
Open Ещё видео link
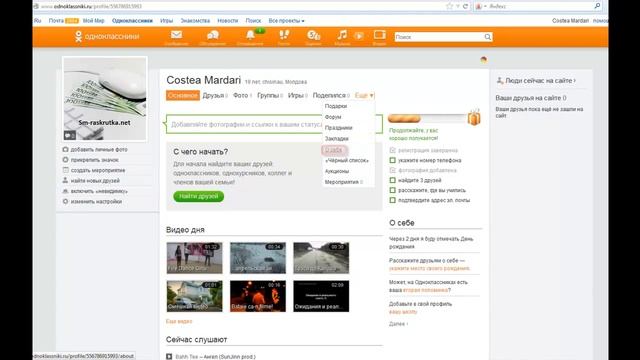179,321
